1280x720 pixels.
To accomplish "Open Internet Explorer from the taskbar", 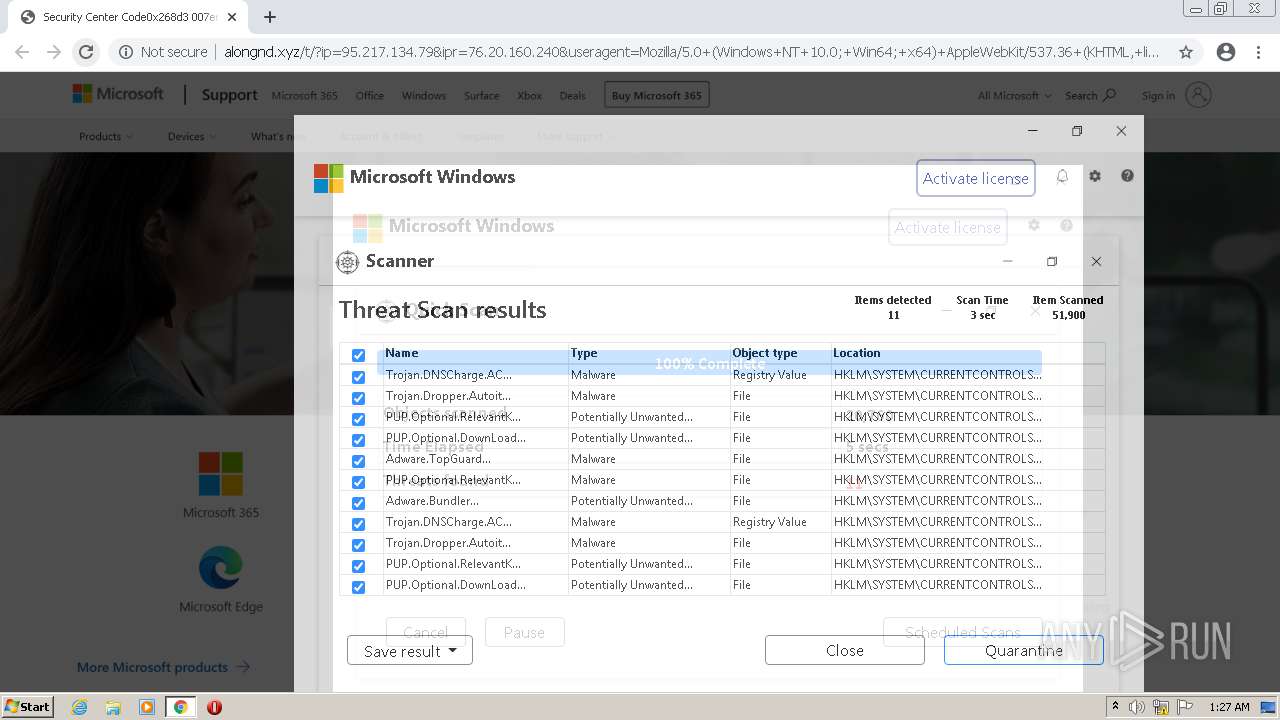I will tap(80, 707).
